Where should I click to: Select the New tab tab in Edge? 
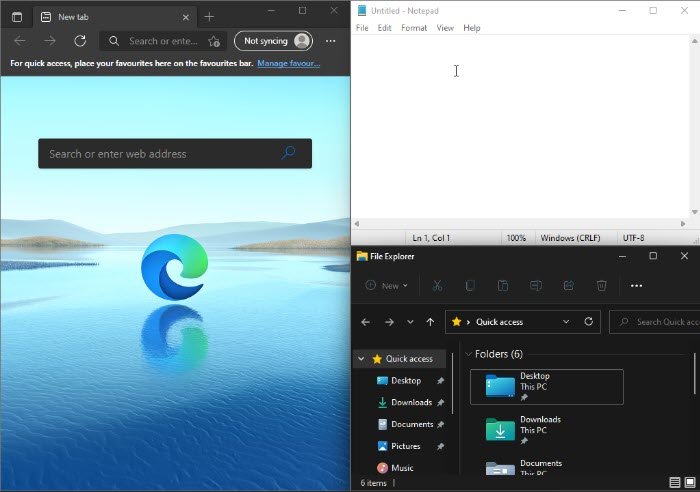click(115, 17)
